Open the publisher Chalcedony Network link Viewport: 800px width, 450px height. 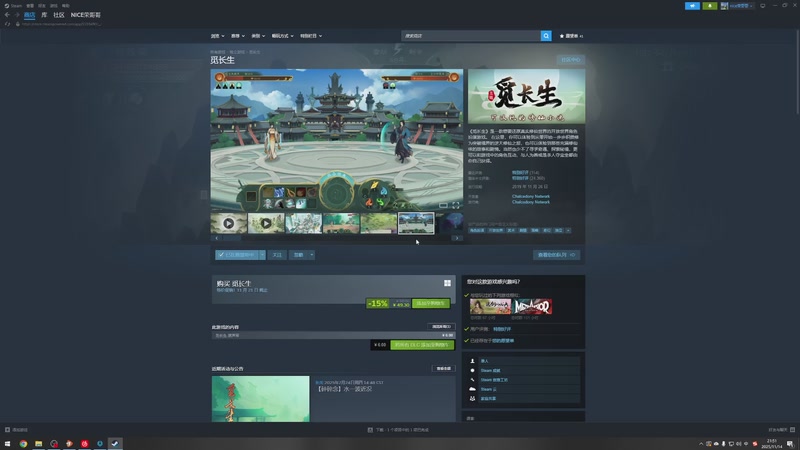point(531,202)
